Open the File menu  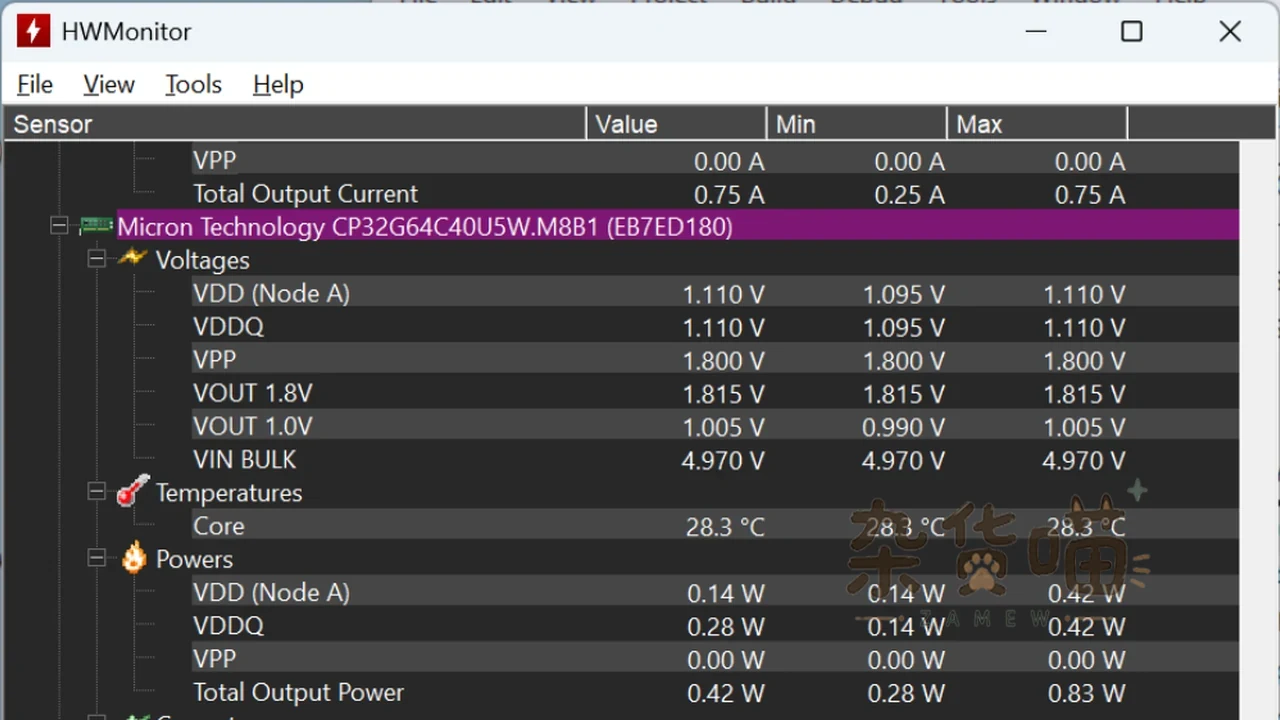(35, 85)
